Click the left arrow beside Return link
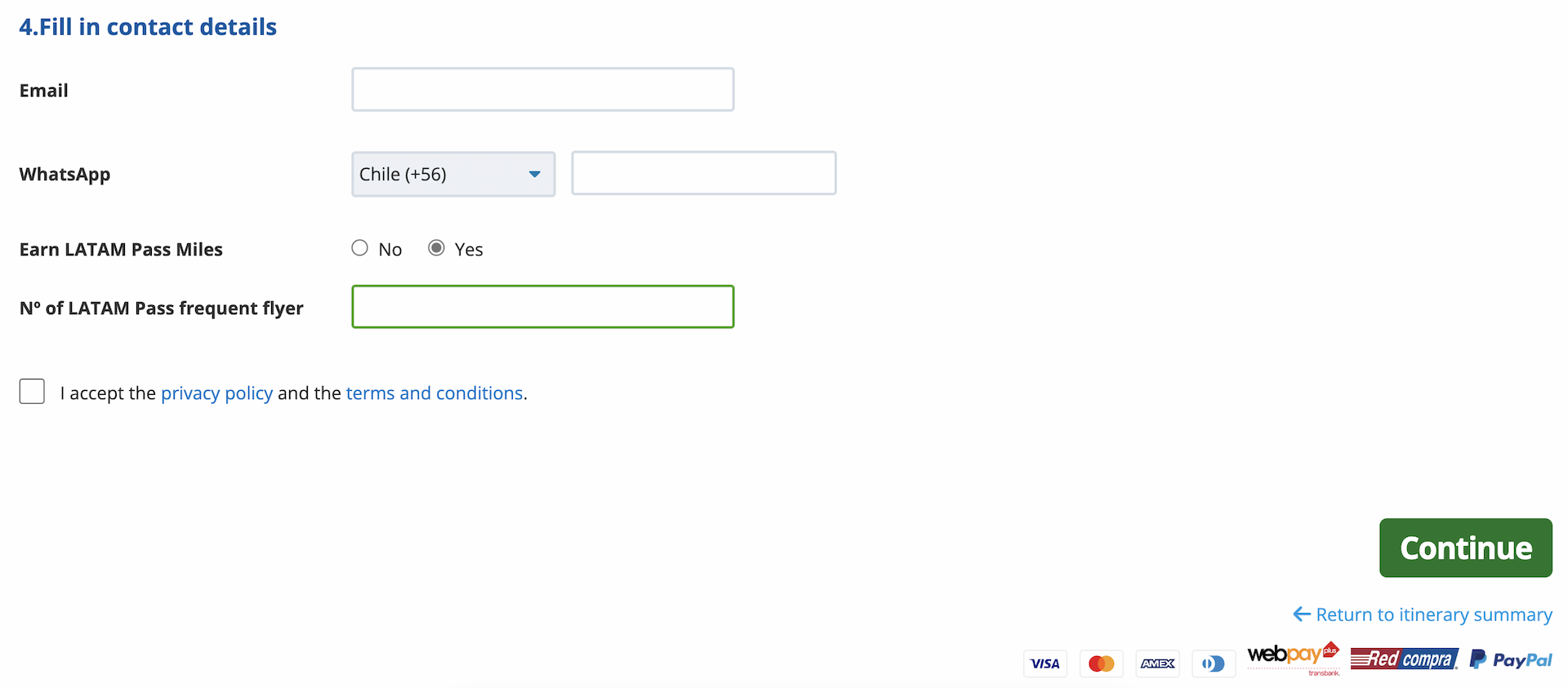 tap(1302, 614)
